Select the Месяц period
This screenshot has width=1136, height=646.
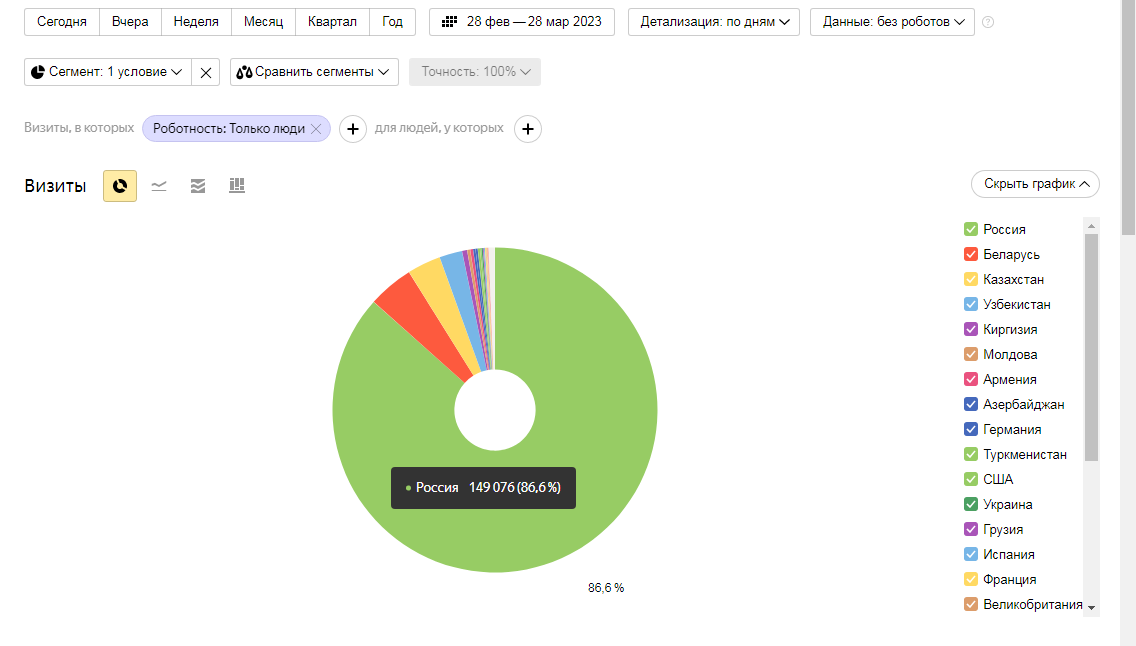pos(264,22)
